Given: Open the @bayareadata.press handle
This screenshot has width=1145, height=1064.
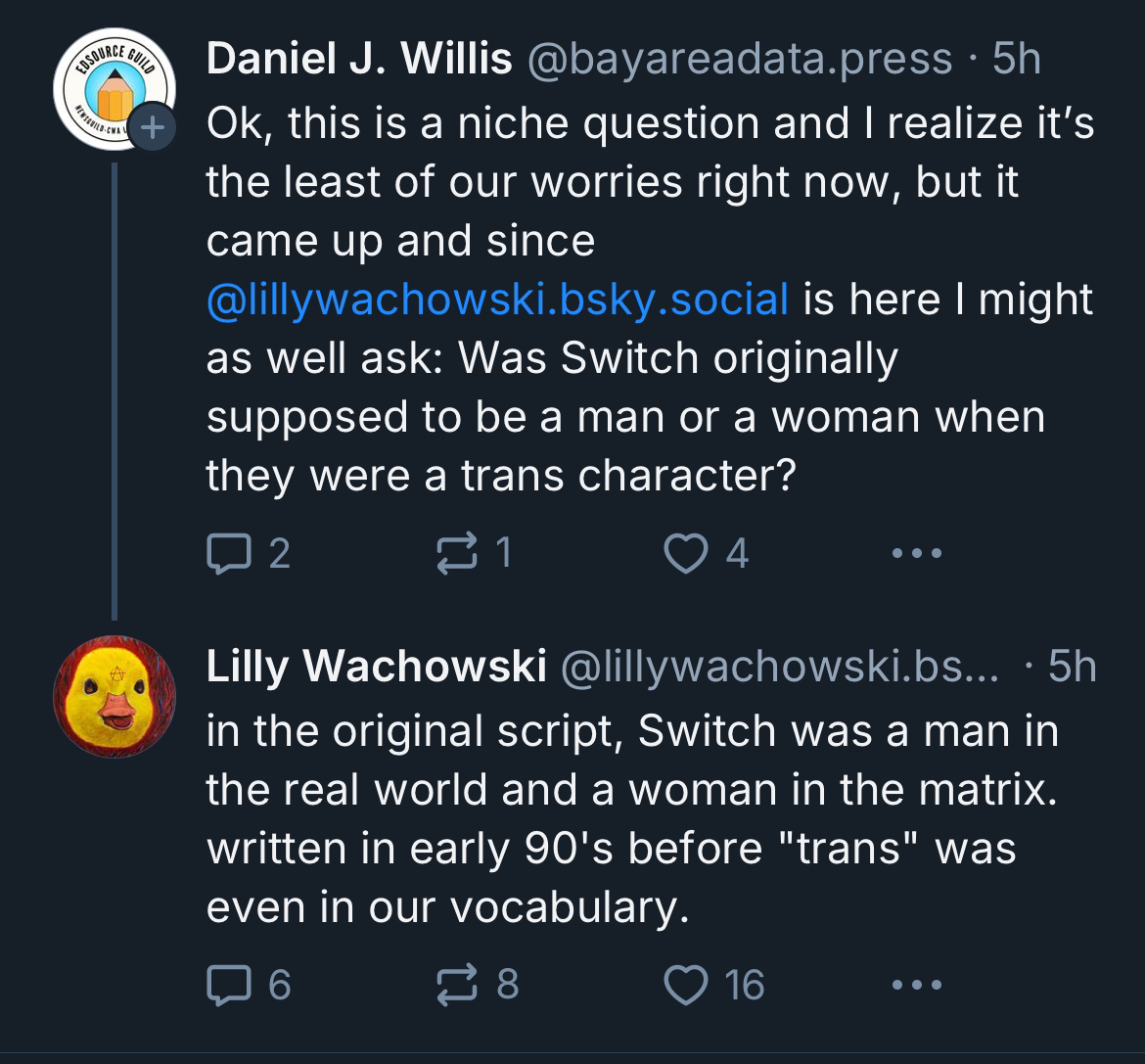Looking at the screenshot, I should tap(740, 61).
